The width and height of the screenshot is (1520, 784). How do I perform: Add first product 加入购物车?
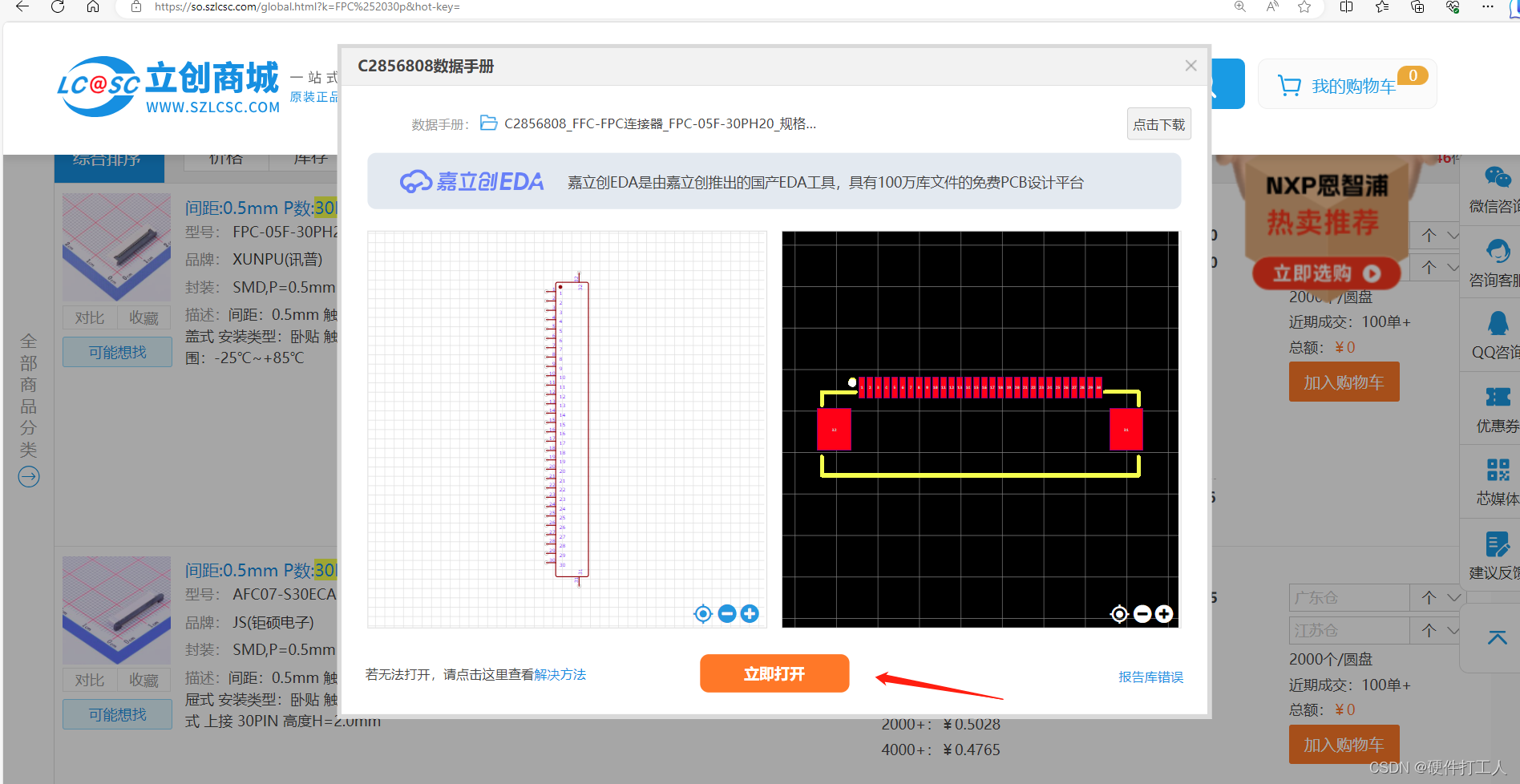coord(1344,382)
